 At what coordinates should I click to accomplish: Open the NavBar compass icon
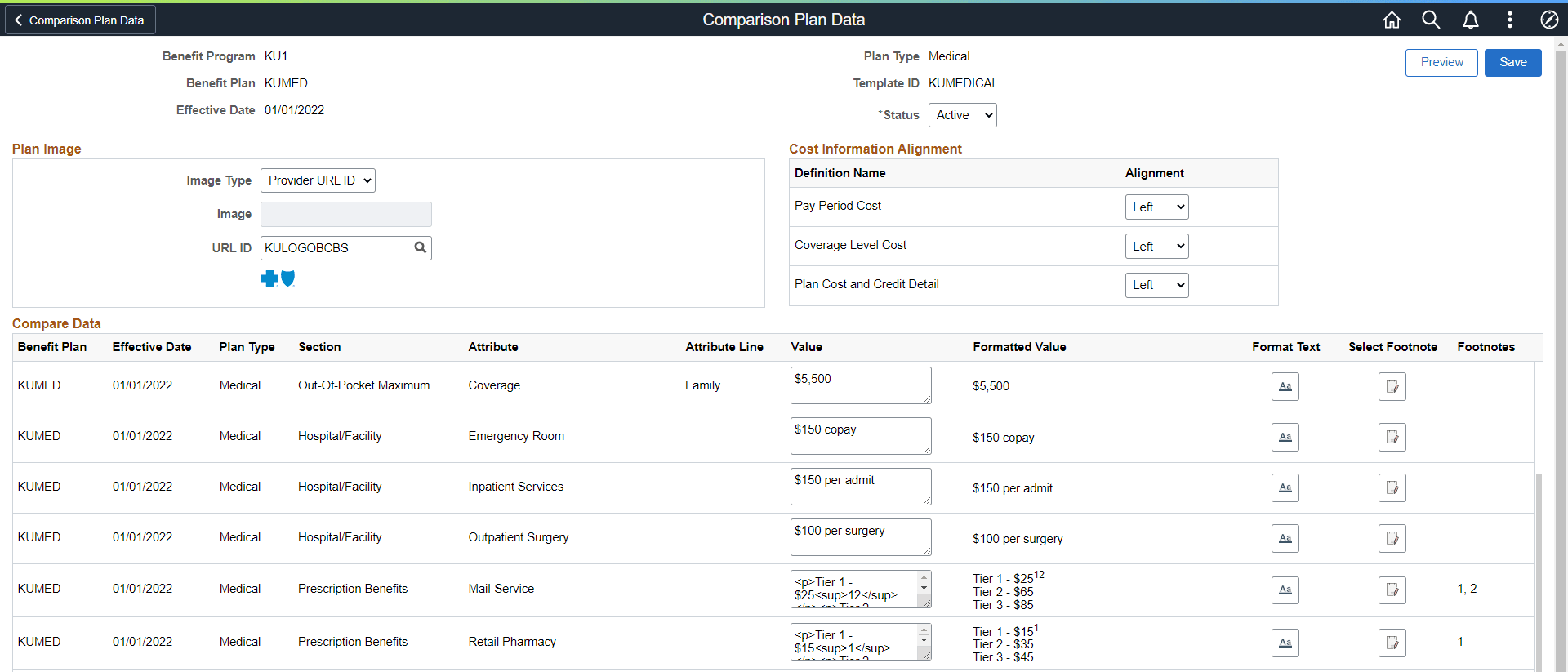1549,20
